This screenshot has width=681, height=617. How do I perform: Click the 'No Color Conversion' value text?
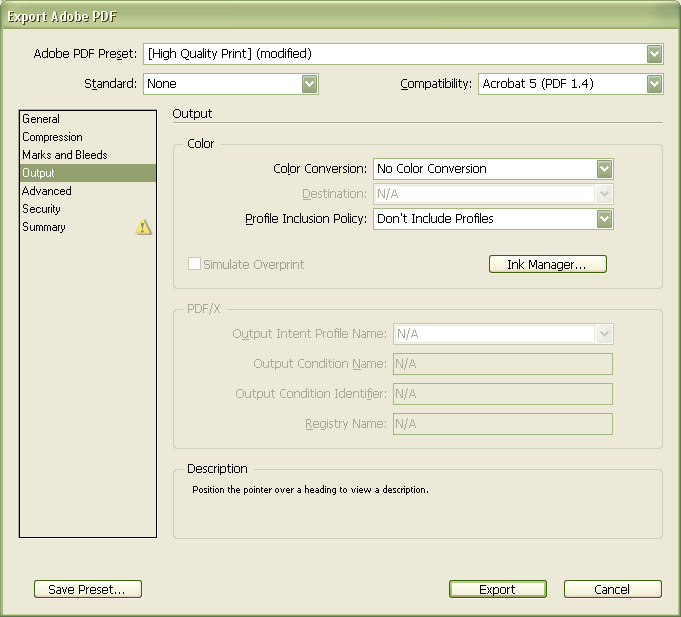coord(432,169)
